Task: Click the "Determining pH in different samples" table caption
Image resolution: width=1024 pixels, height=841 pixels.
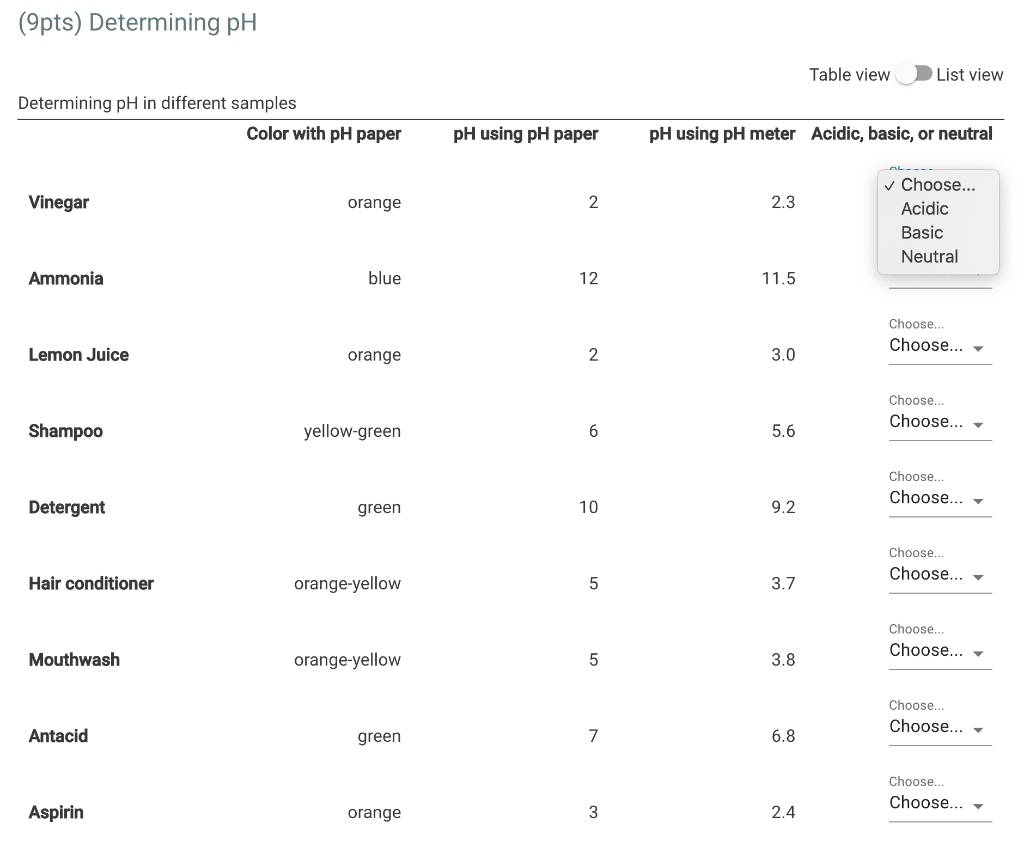Action: [x=156, y=103]
